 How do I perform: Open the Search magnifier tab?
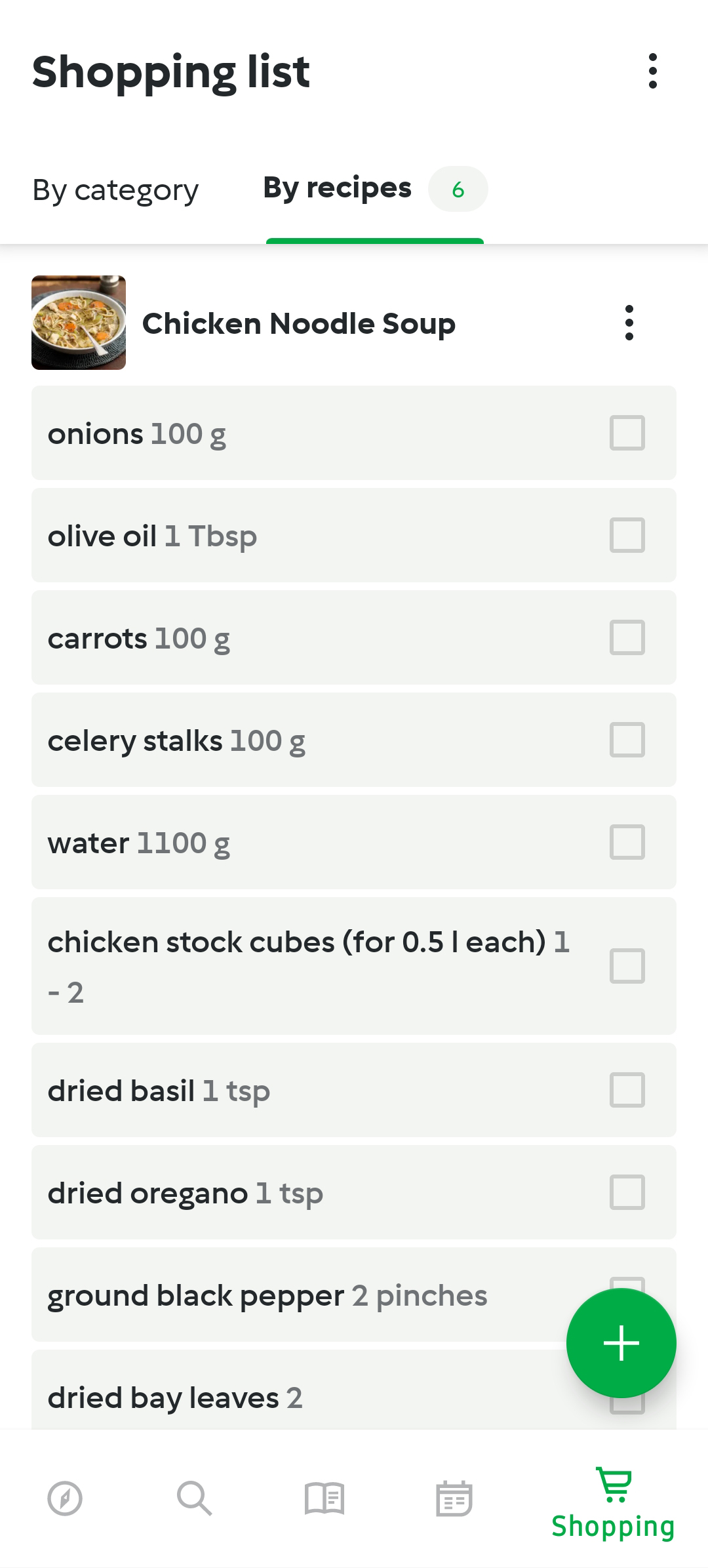(194, 1498)
